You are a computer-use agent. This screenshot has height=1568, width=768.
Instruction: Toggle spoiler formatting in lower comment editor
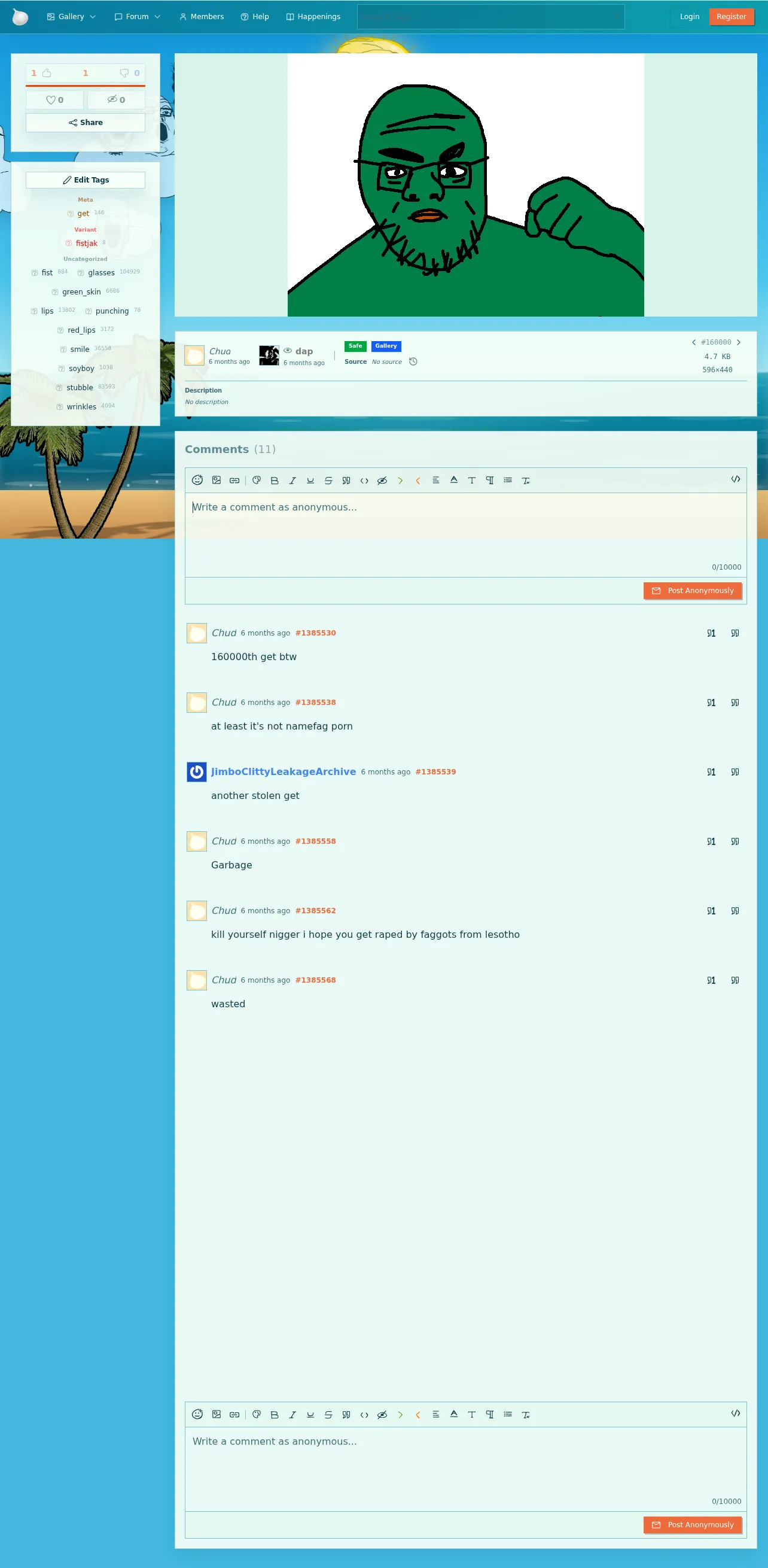pos(382,1414)
